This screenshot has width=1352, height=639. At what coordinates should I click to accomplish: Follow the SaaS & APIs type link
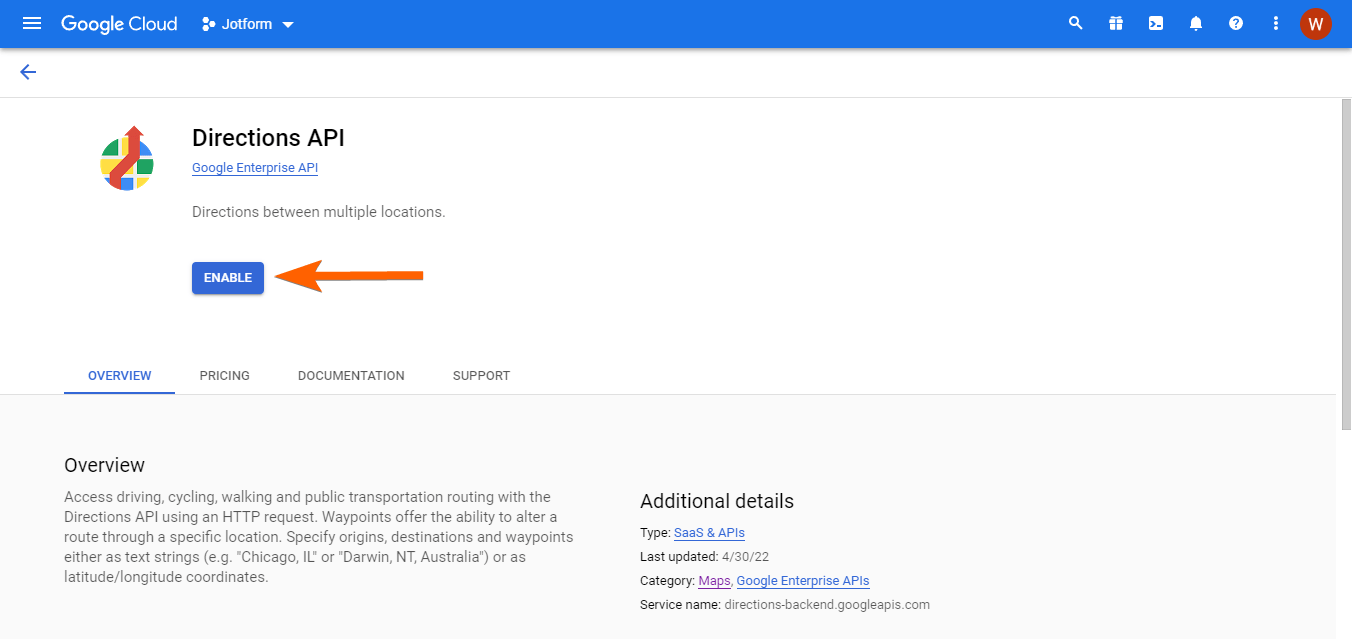(709, 533)
